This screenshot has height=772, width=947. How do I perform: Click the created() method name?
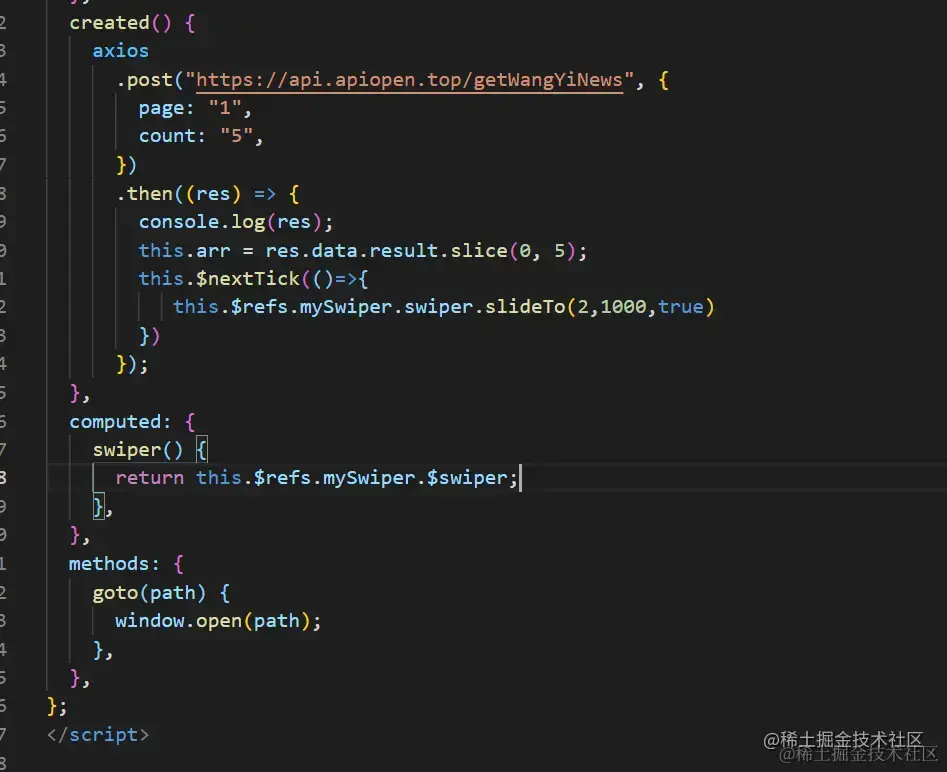pyautogui.click(x=109, y=23)
